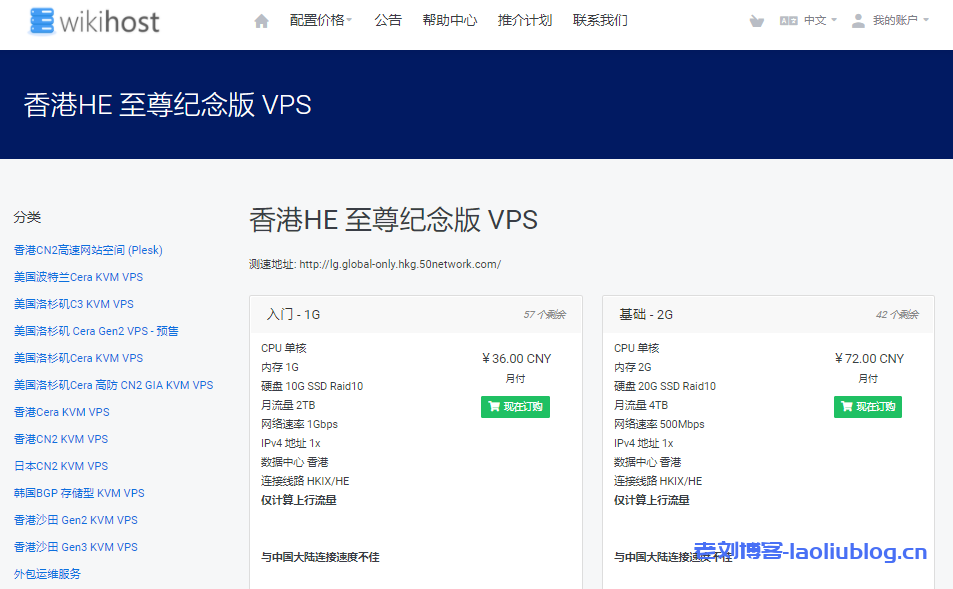Select 美国波特兰Cera KVM VPS category

tap(78, 277)
